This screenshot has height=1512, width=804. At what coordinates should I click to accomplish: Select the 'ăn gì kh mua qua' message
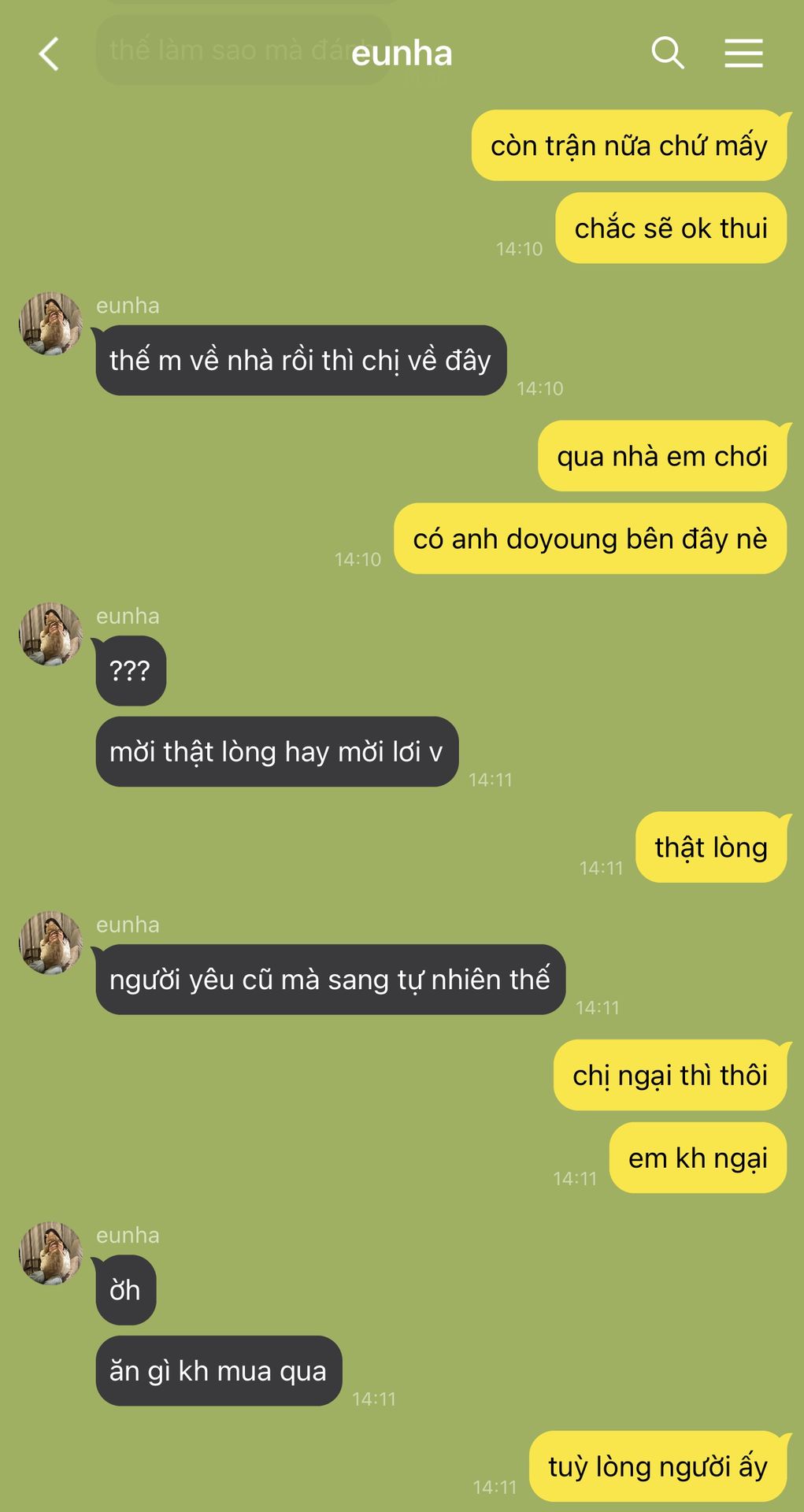[218, 1371]
